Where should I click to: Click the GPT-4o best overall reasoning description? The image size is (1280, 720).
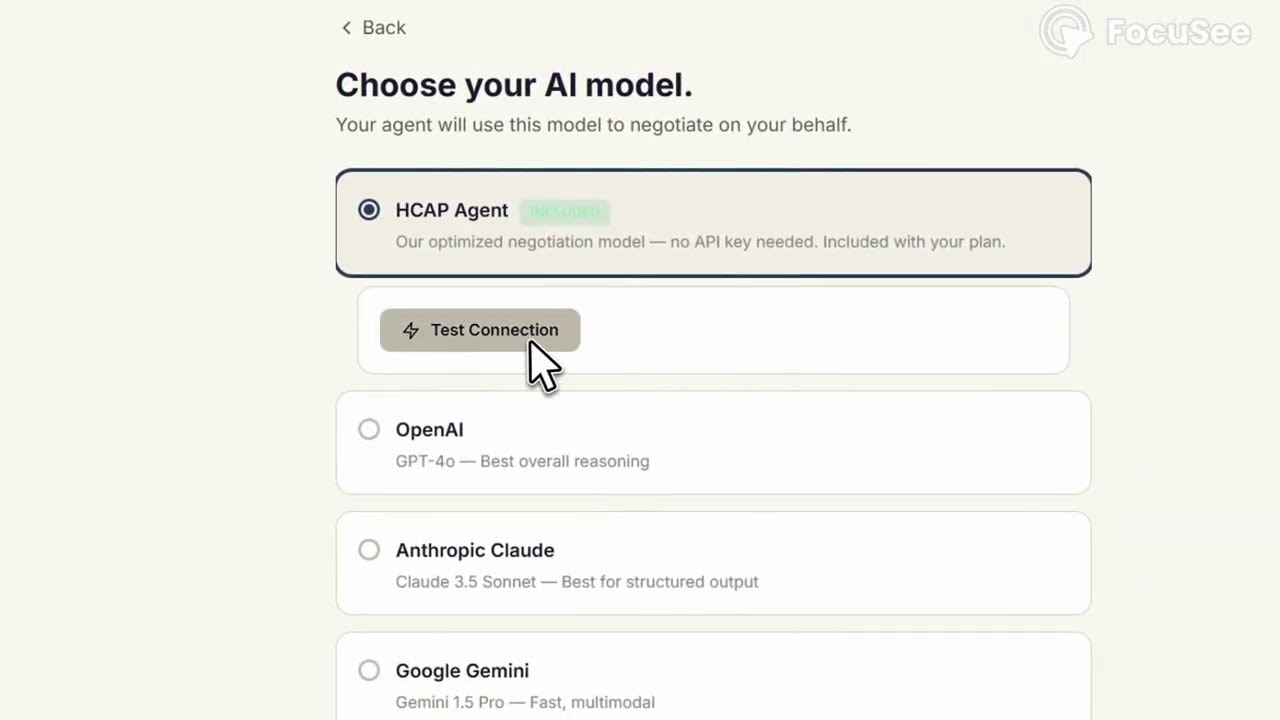coord(522,461)
